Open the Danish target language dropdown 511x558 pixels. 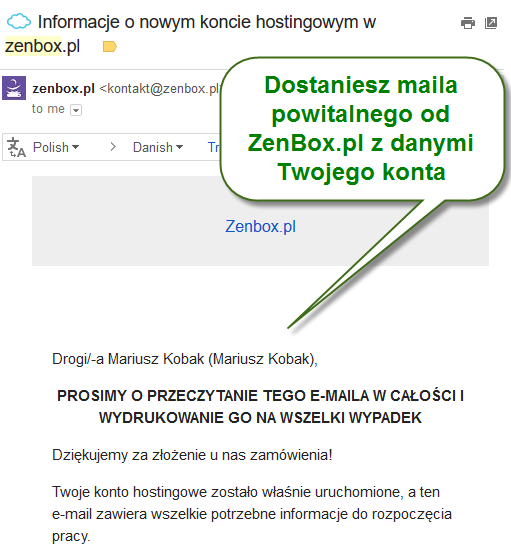coord(158,147)
